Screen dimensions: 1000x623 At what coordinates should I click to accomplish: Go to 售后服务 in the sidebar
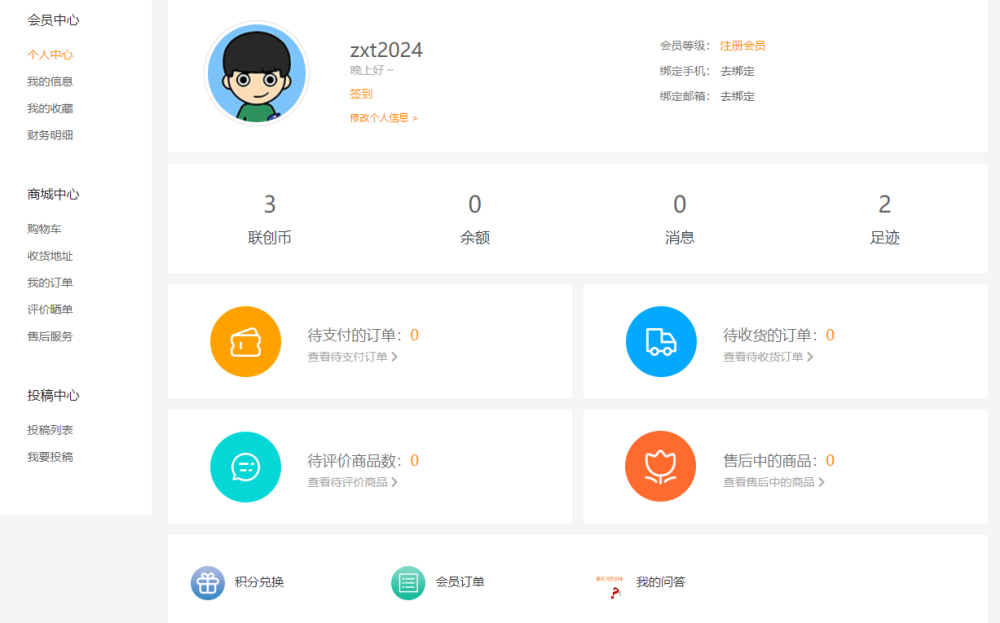[50, 336]
